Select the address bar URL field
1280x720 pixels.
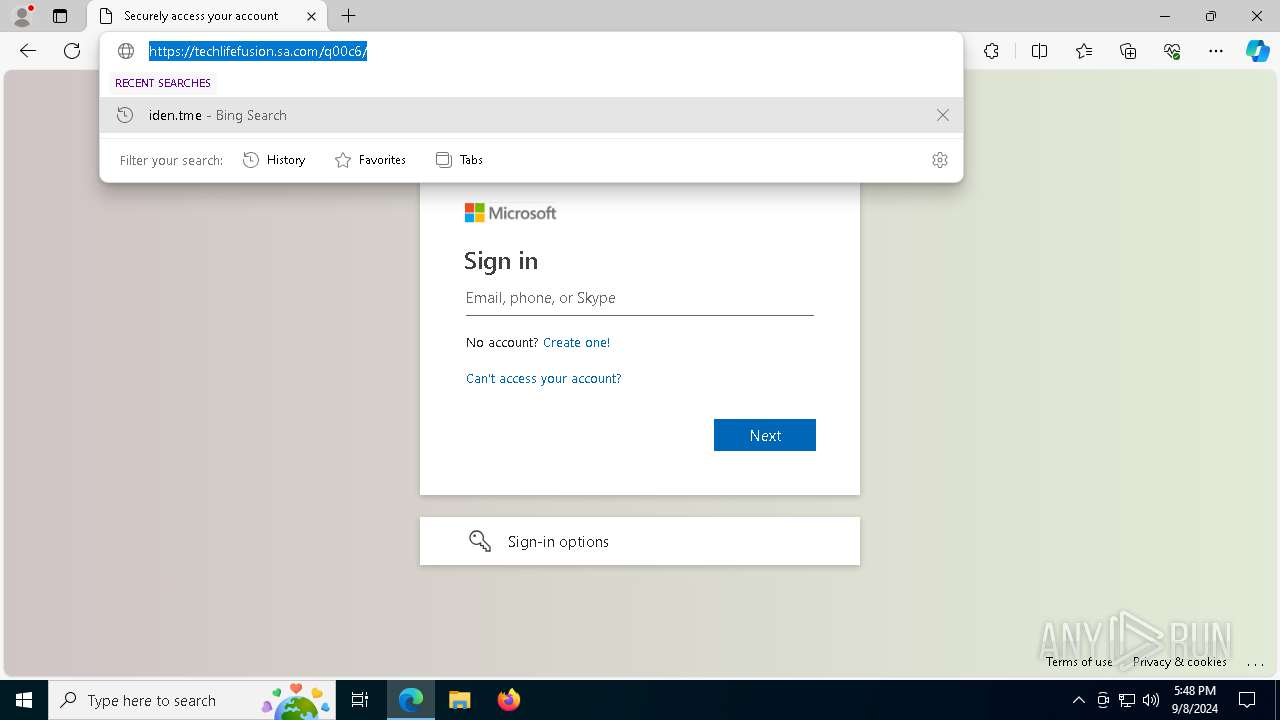(540, 51)
